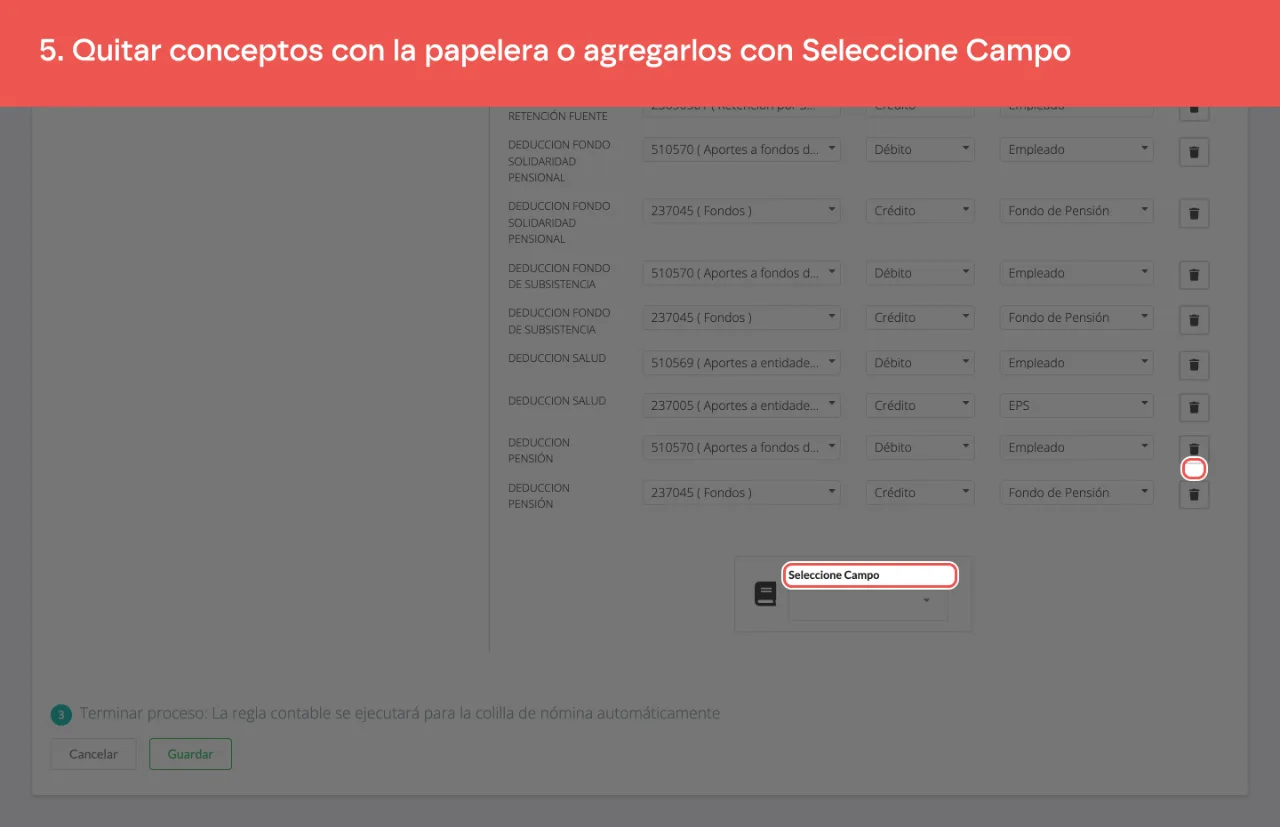Screen dimensions: 1280x827
Task: Click trash icon for 510569 DEDUCCION SALUD row
Action: tap(1194, 366)
